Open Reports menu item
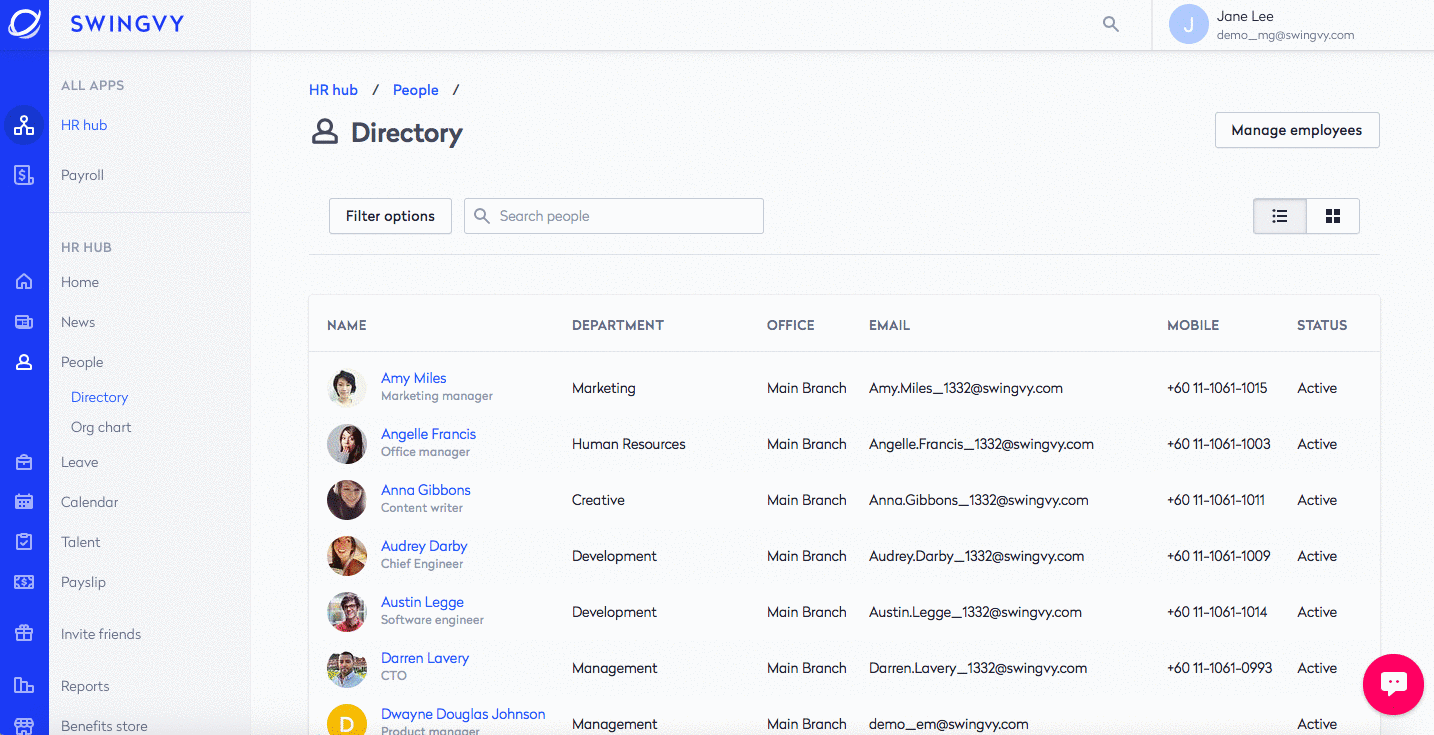This screenshot has width=1434, height=735. pyautogui.click(x=85, y=686)
